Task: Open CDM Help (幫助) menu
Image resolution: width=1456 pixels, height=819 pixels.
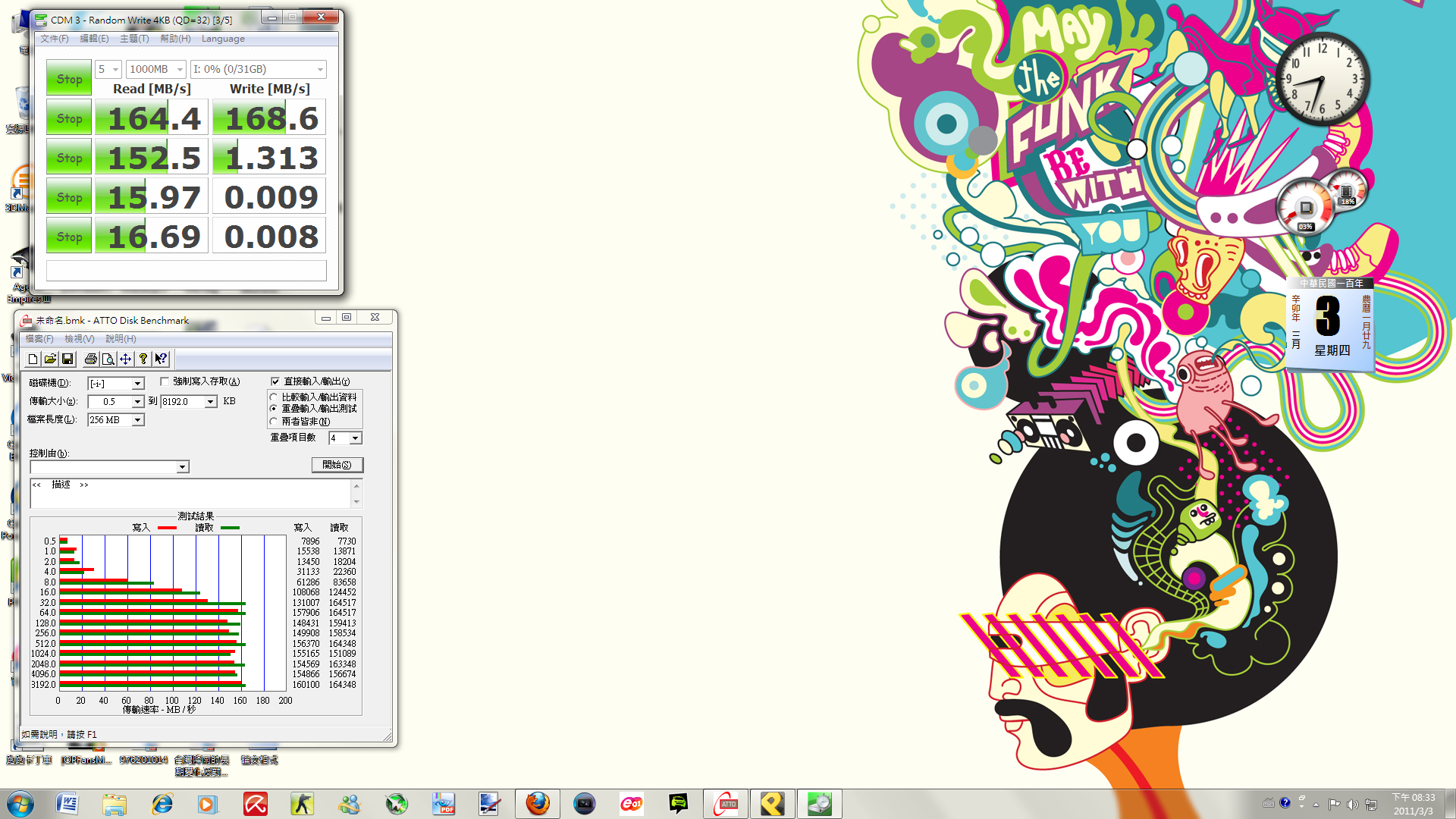Action: pos(175,39)
